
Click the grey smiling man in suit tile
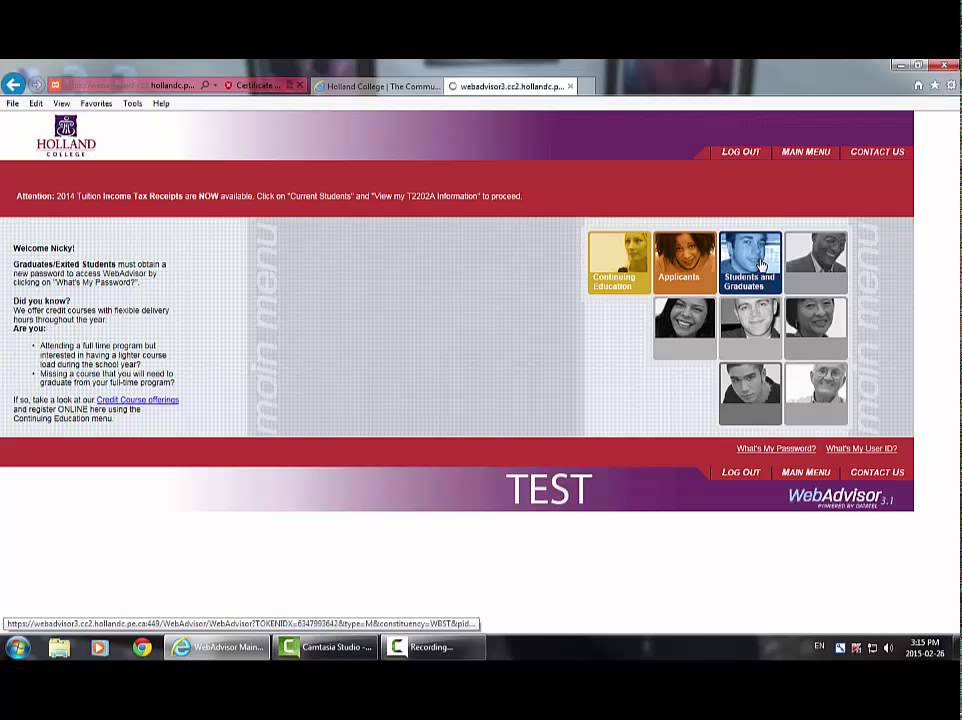(x=816, y=262)
